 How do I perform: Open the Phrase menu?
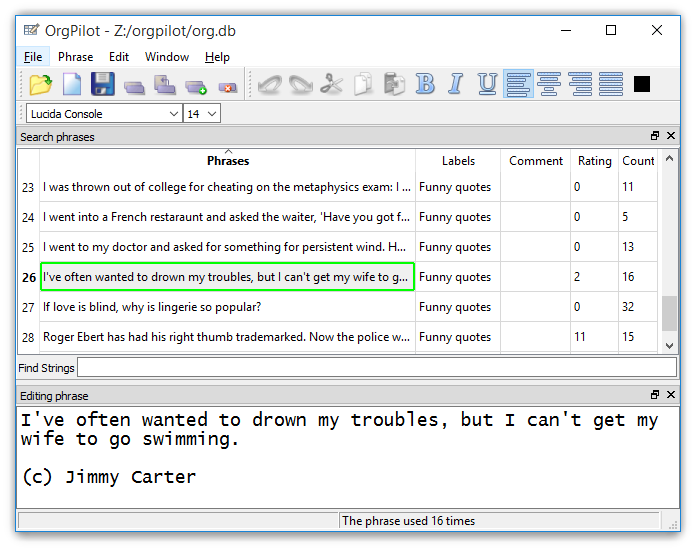point(75,57)
